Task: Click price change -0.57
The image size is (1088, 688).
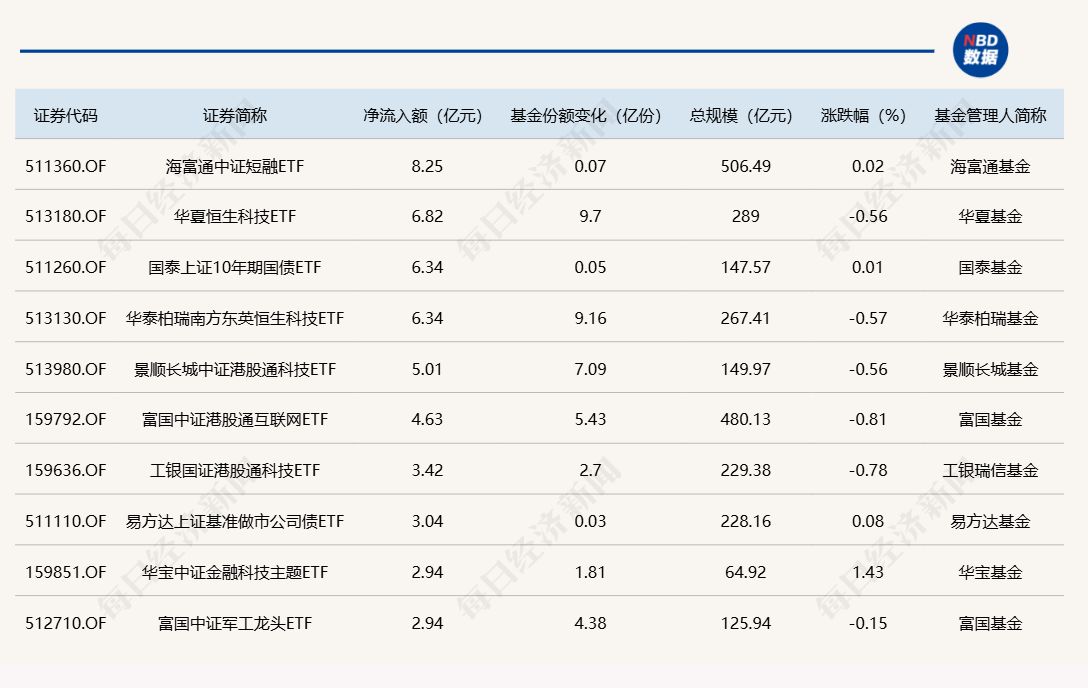Action: (x=868, y=318)
